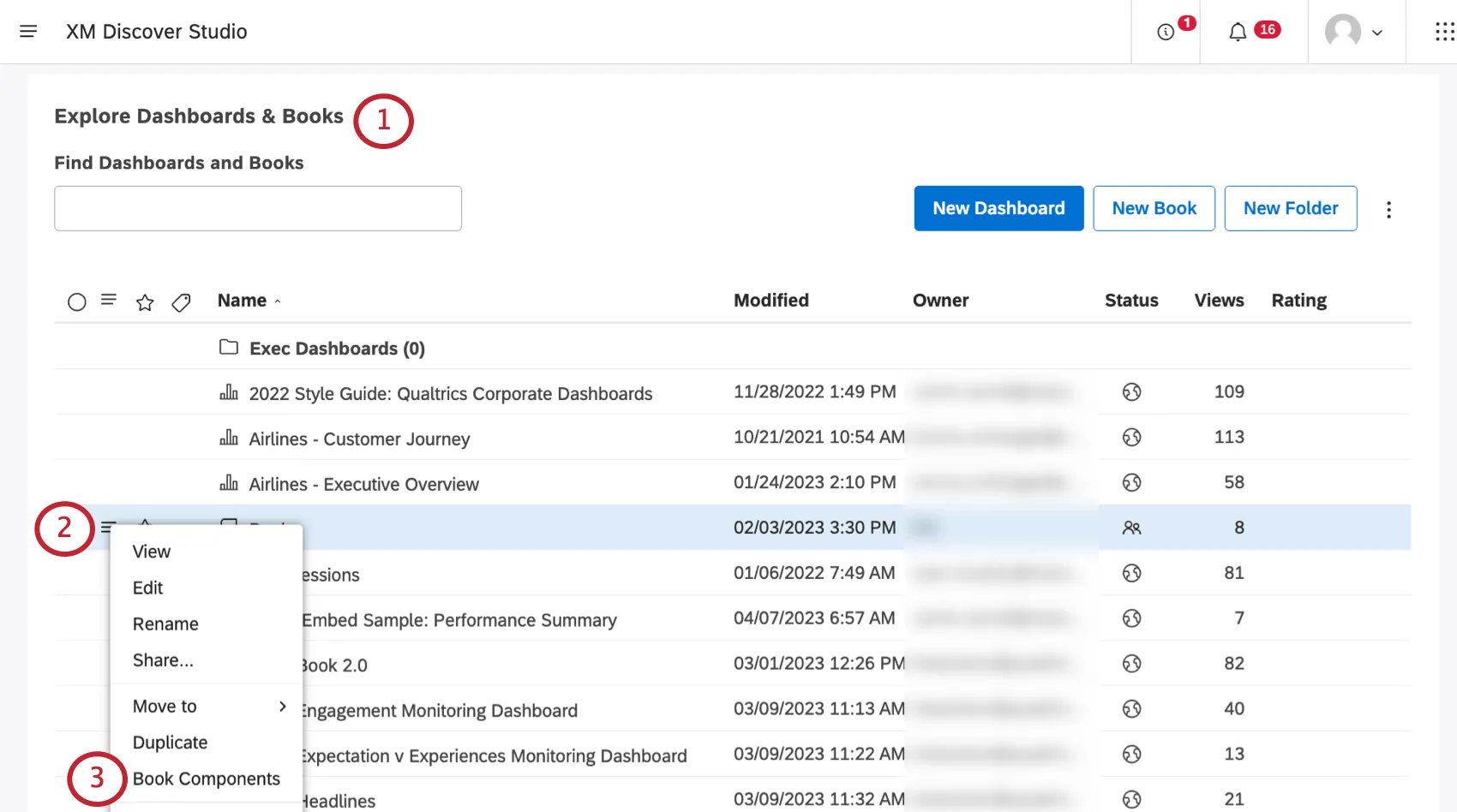The height and width of the screenshot is (812, 1457).
Task: Open the three-dot overflow menu beside New Folder
Action: (1388, 208)
